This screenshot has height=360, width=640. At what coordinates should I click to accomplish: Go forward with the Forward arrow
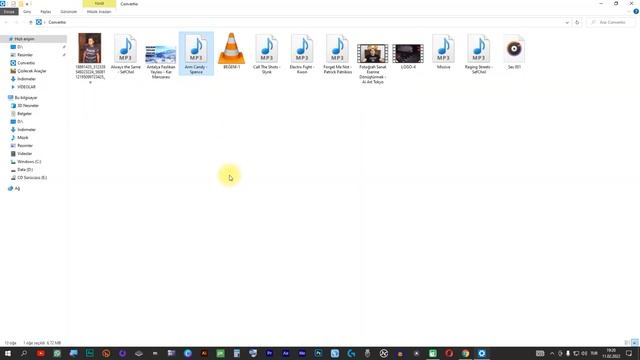(x=17, y=22)
